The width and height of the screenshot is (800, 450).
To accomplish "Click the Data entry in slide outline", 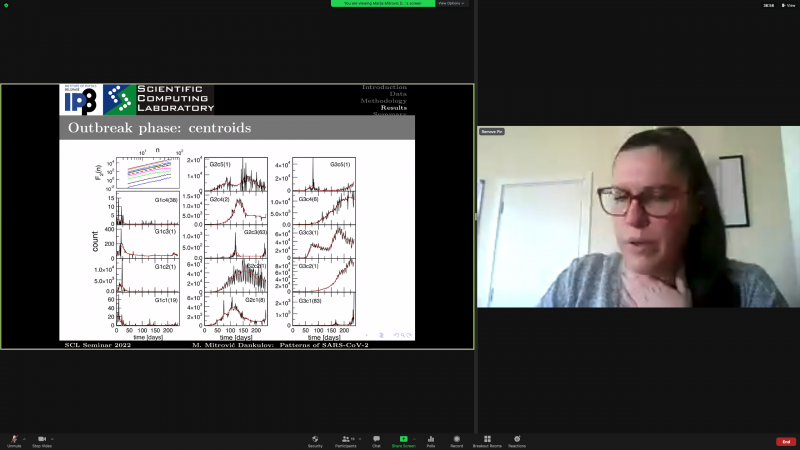I will [x=398, y=94].
